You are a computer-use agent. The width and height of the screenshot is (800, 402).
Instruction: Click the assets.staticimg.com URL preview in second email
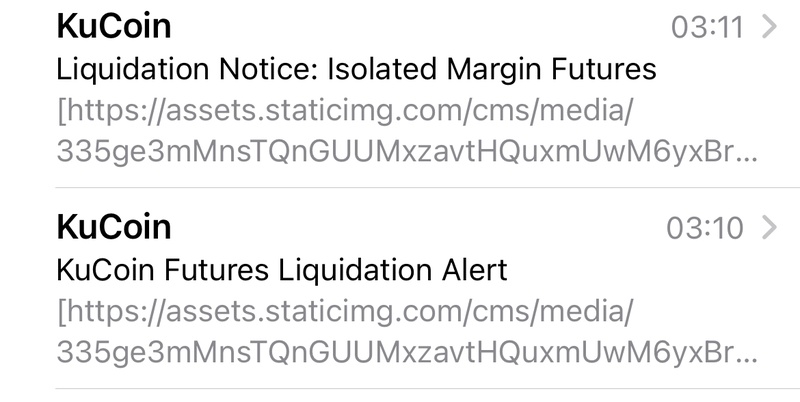click(345, 312)
